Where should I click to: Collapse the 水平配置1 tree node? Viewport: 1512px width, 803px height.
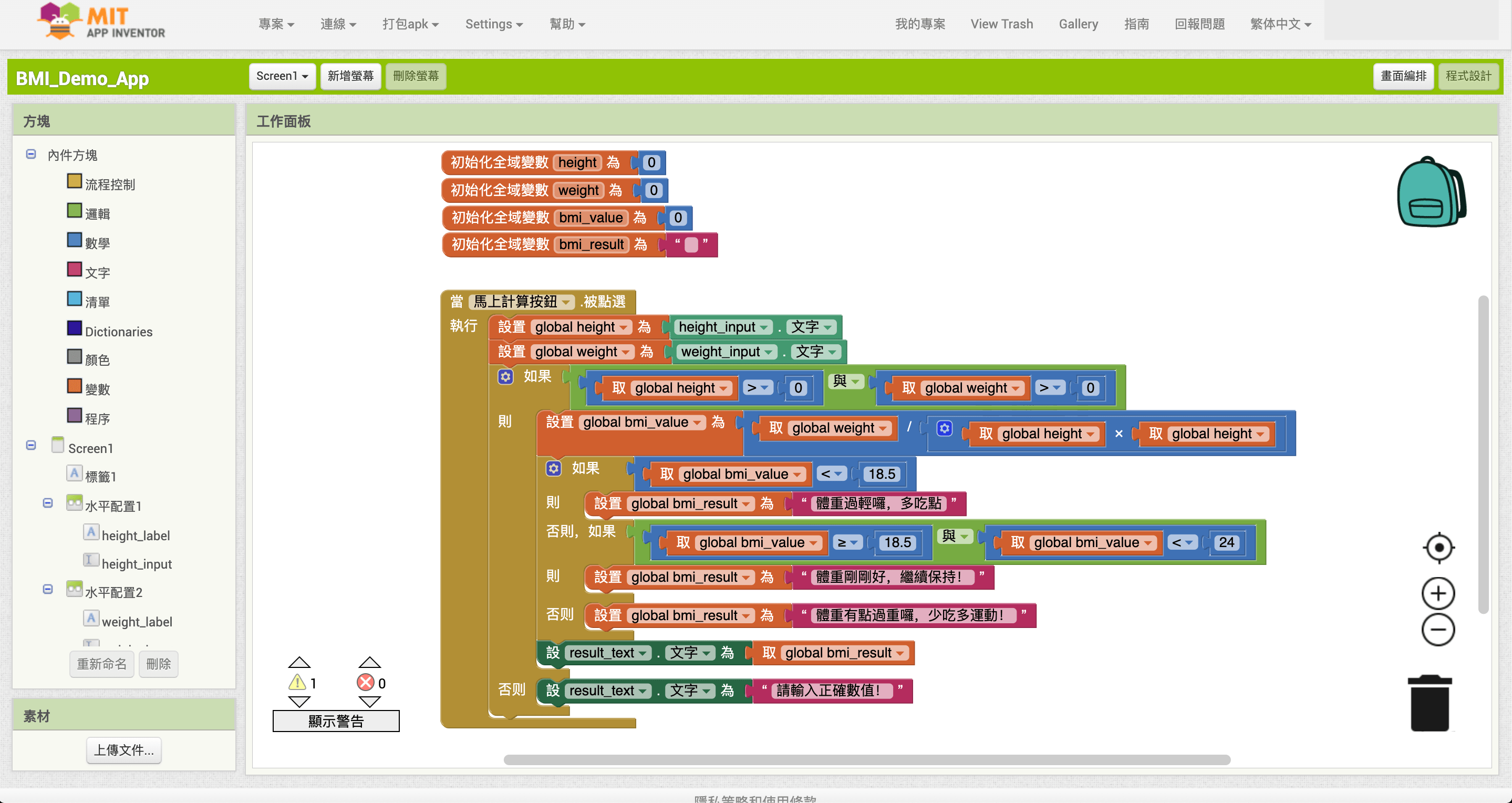click(x=47, y=503)
